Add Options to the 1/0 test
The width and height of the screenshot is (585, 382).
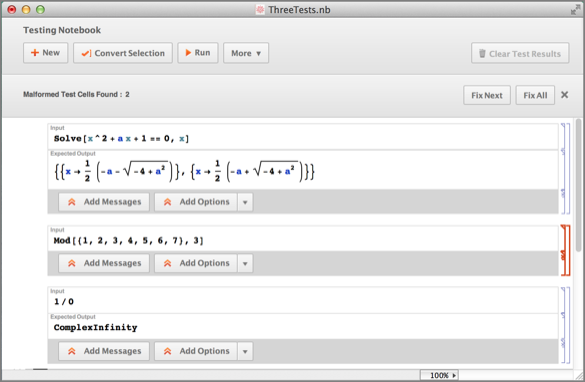click(196, 351)
